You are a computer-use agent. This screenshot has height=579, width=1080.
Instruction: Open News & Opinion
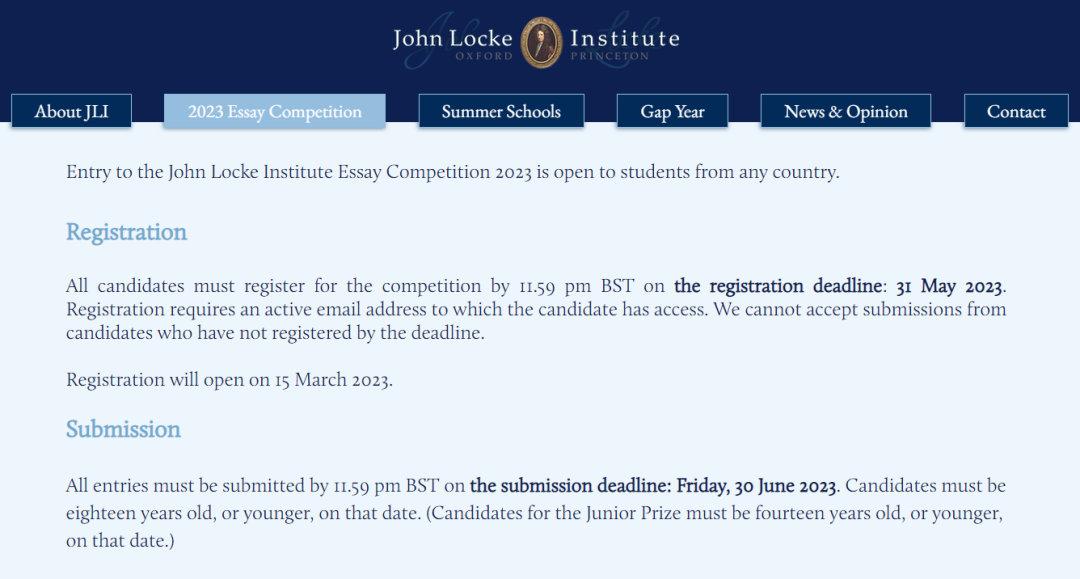[x=846, y=112]
